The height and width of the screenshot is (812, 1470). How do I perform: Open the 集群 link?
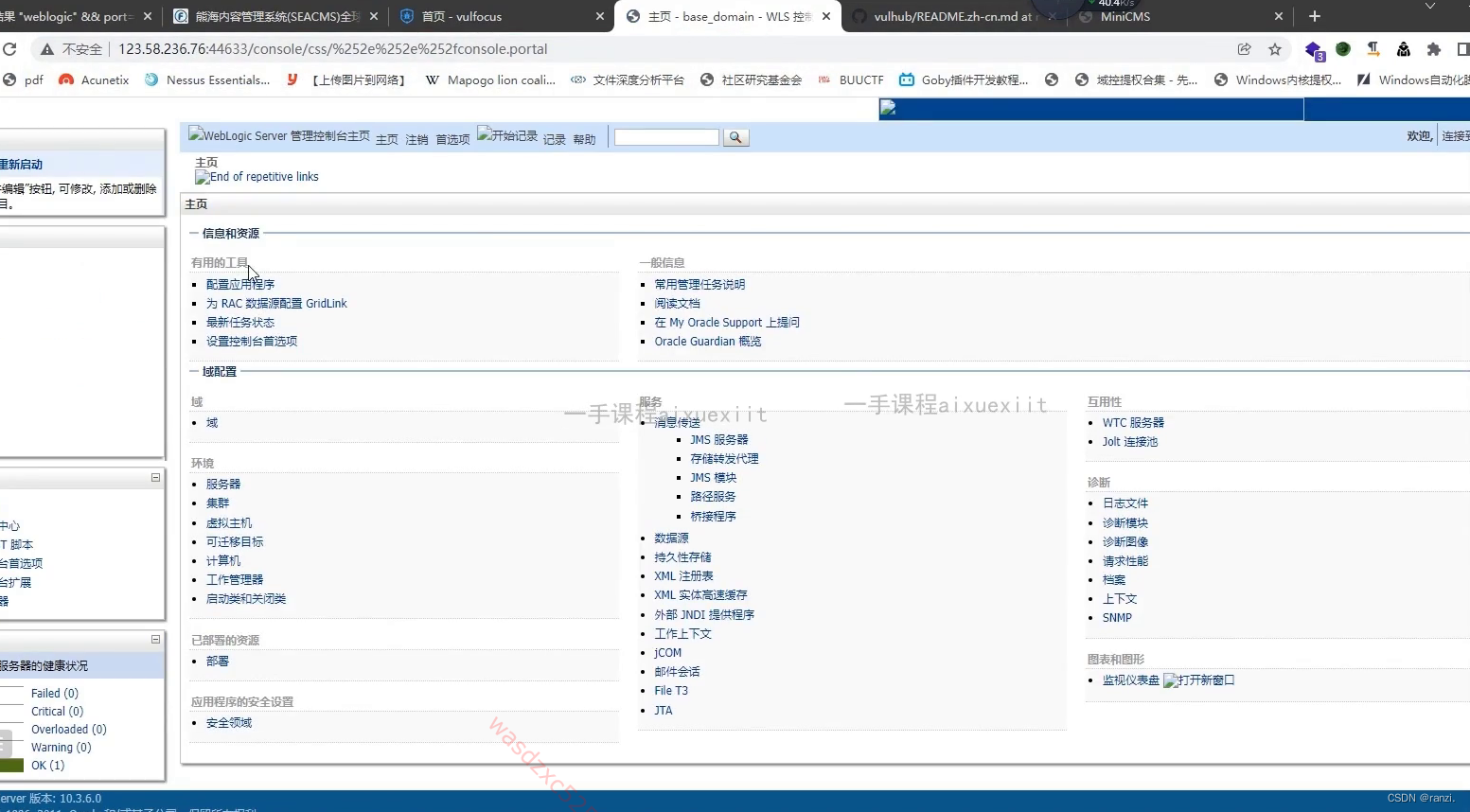(x=218, y=503)
